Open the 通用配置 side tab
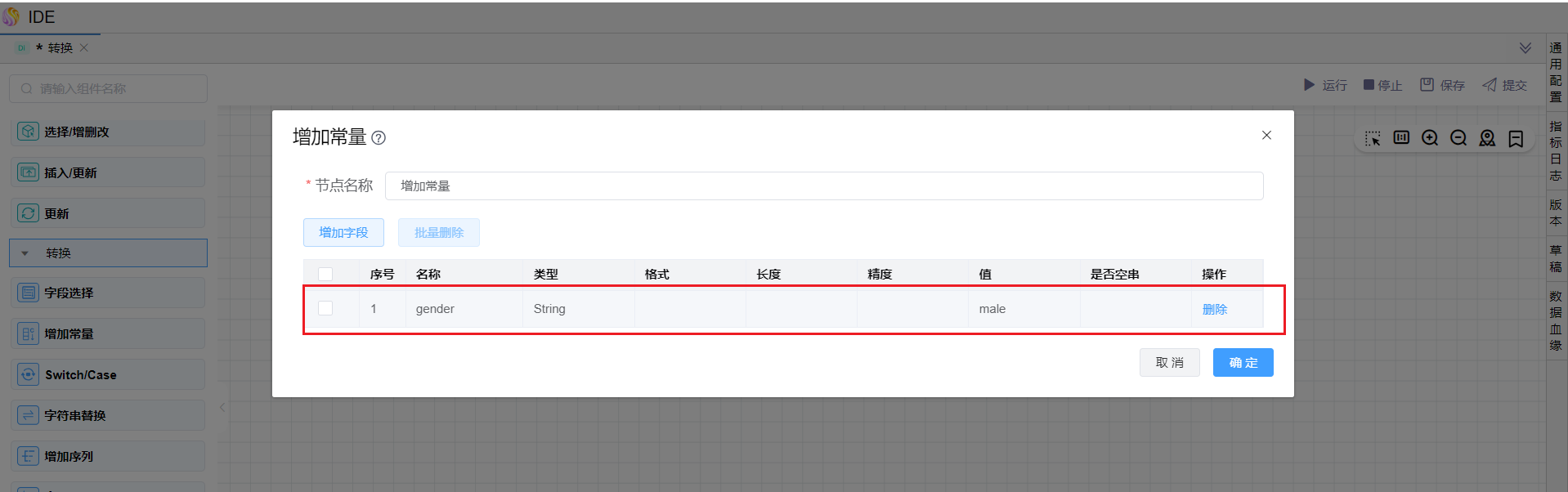Viewport: 1568px width, 492px height. click(1555, 72)
